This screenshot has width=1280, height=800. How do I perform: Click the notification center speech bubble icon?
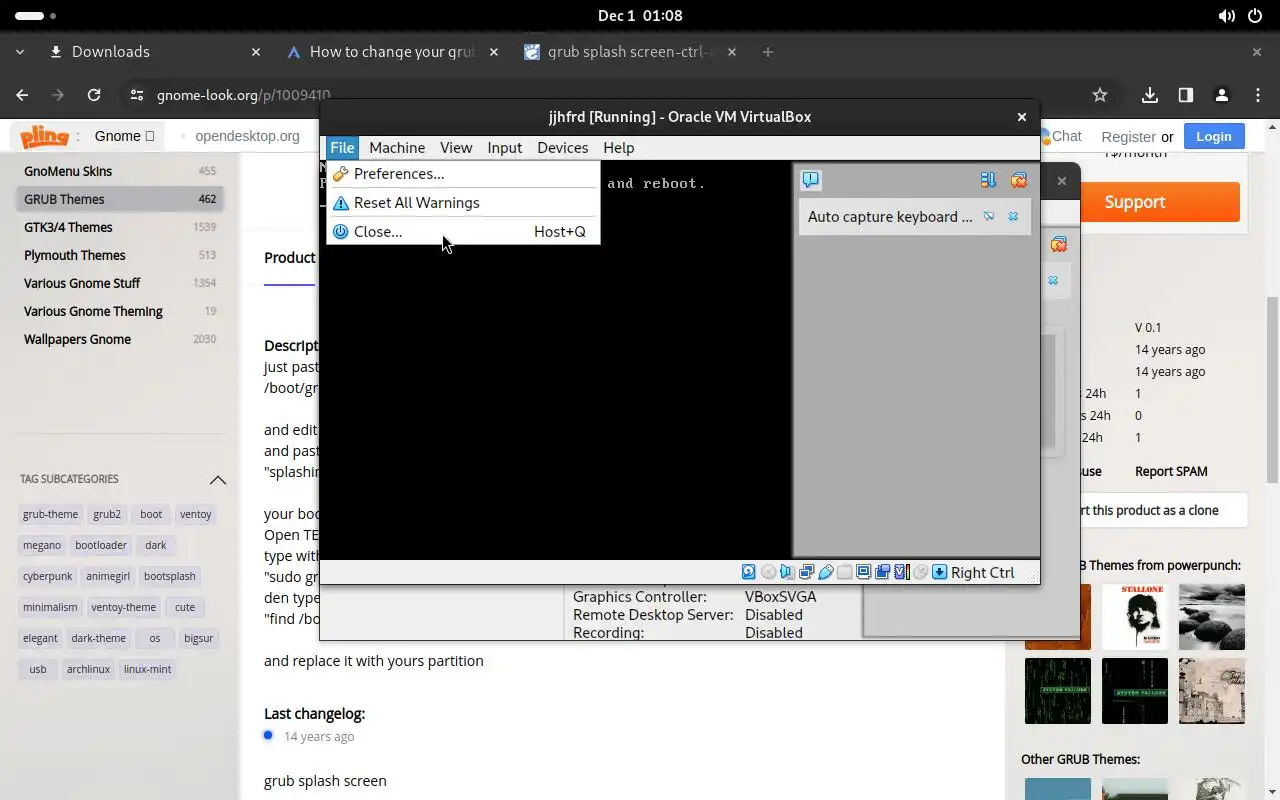tap(810, 180)
